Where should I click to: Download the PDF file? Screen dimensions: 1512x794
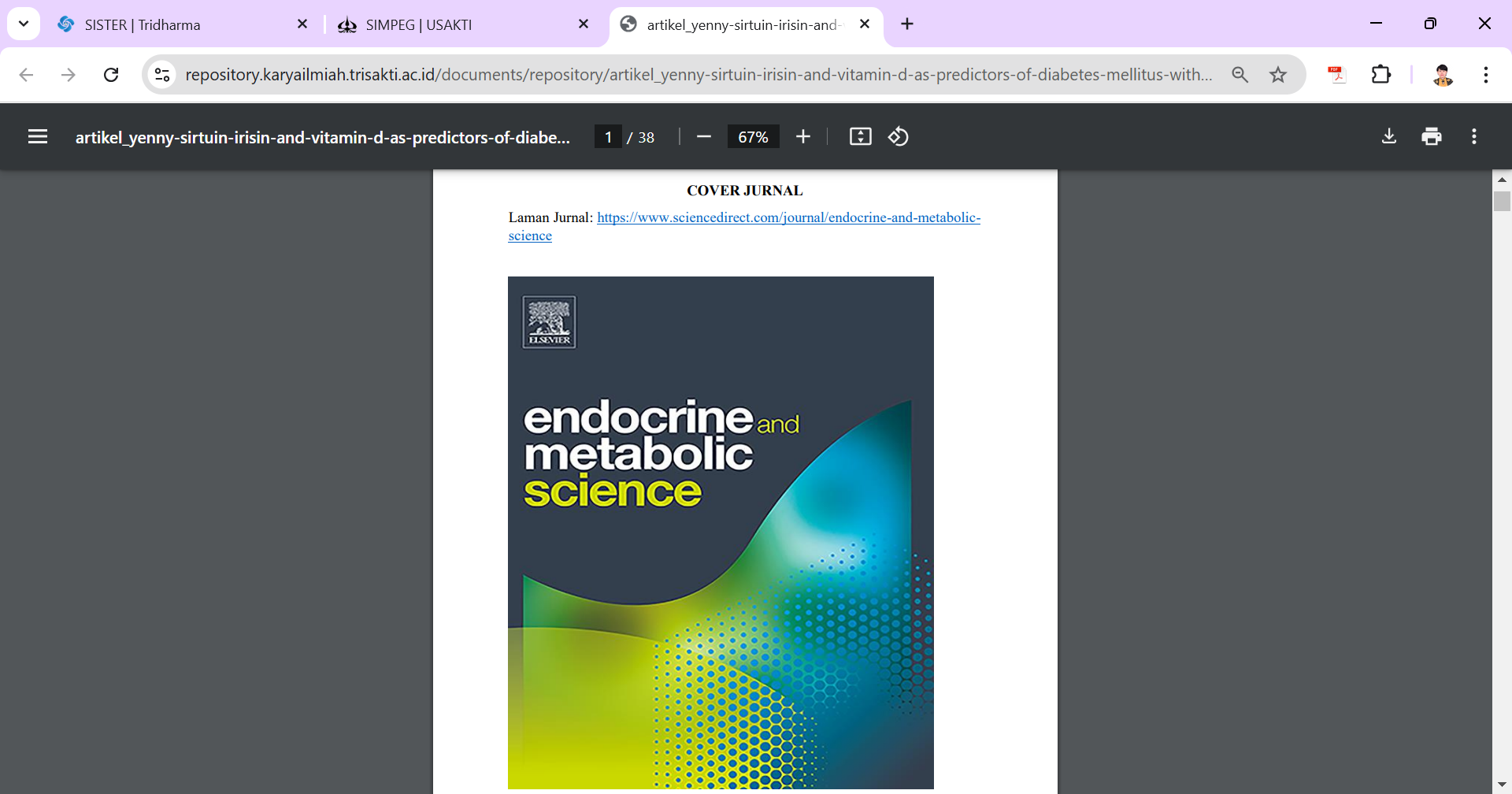point(1389,137)
